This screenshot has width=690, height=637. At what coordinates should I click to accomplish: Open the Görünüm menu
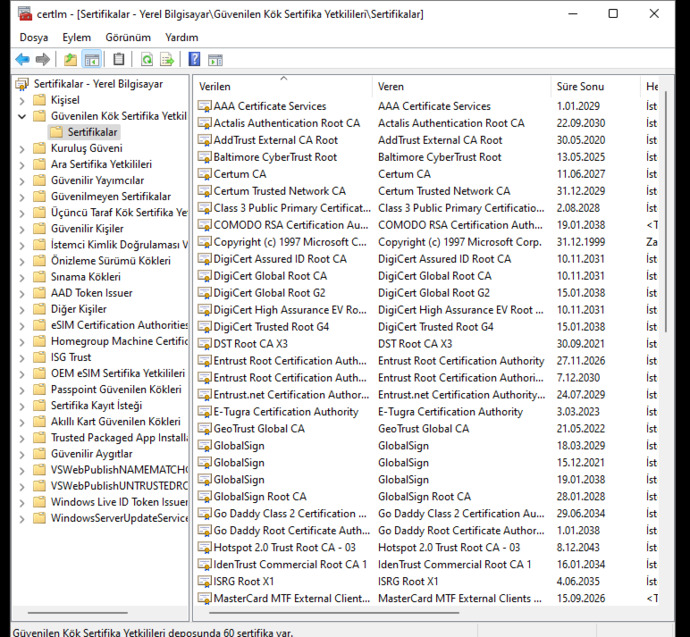128,37
